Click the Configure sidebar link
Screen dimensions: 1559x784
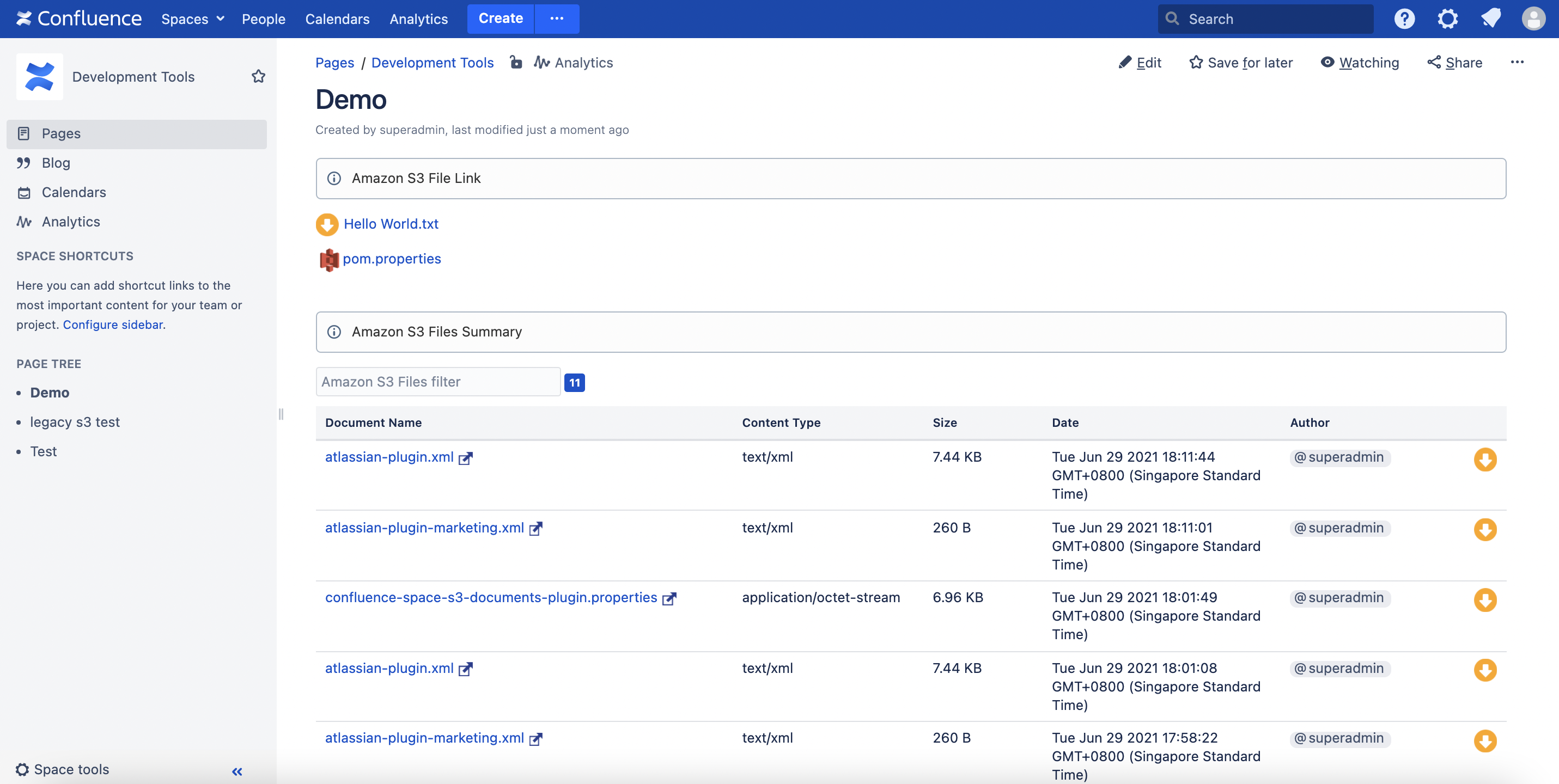tap(113, 325)
